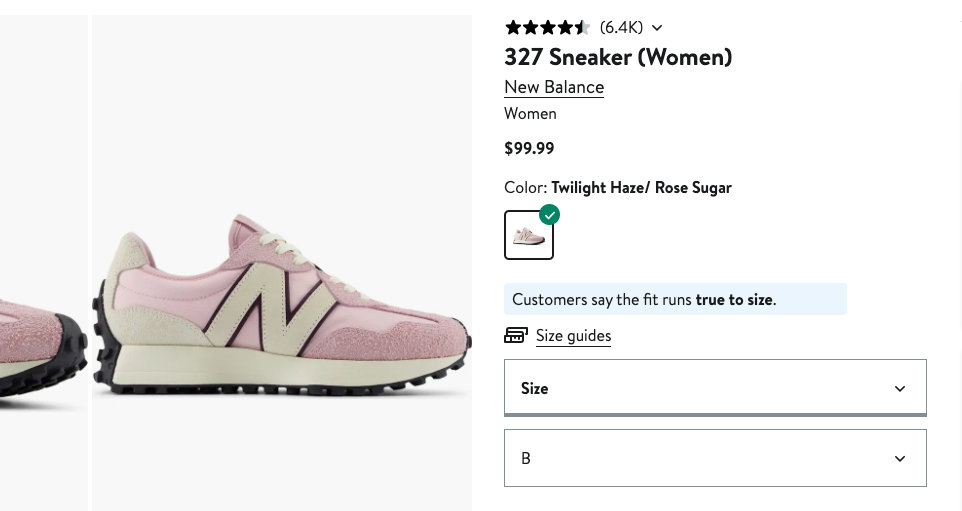962x511 pixels.
Task: Click the Color: Twilight Haze label
Action: point(618,188)
